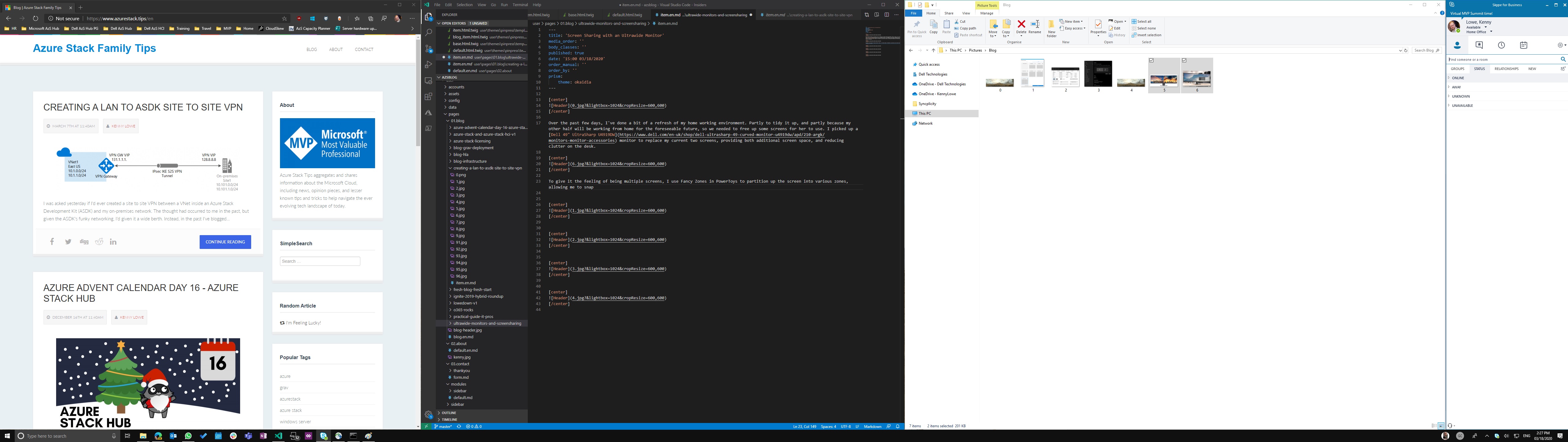Image resolution: width=1568 pixels, height=442 pixels.
Task: Click the browser page vertical scrollbar
Action: [x=418, y=91]
